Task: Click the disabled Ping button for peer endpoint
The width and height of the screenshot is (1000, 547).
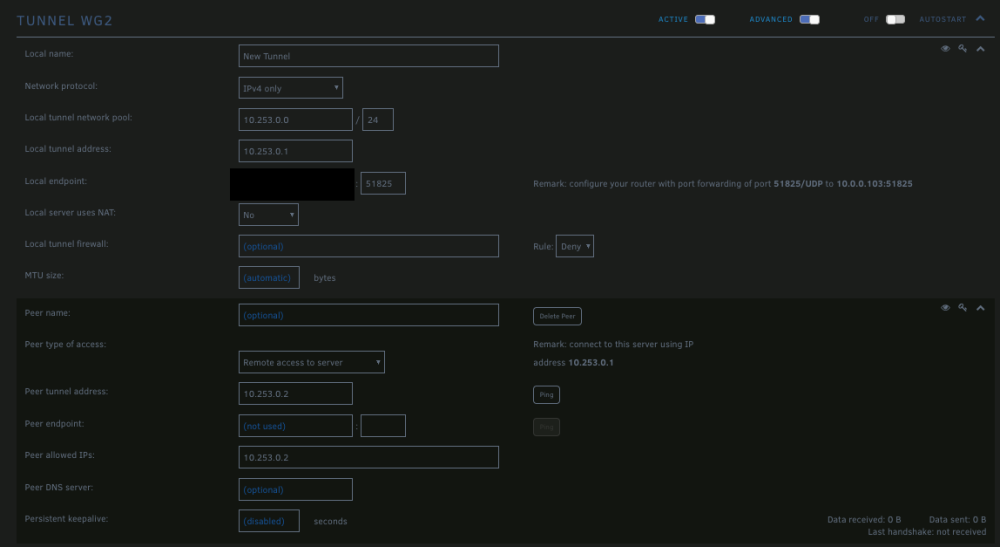Action: tap(547, 427)
